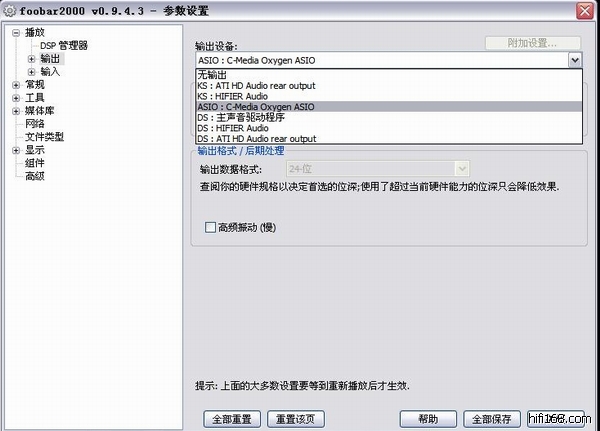Screen dimensions: 600x431
Task: Expand the 输出 tree node
Action: 32,59
